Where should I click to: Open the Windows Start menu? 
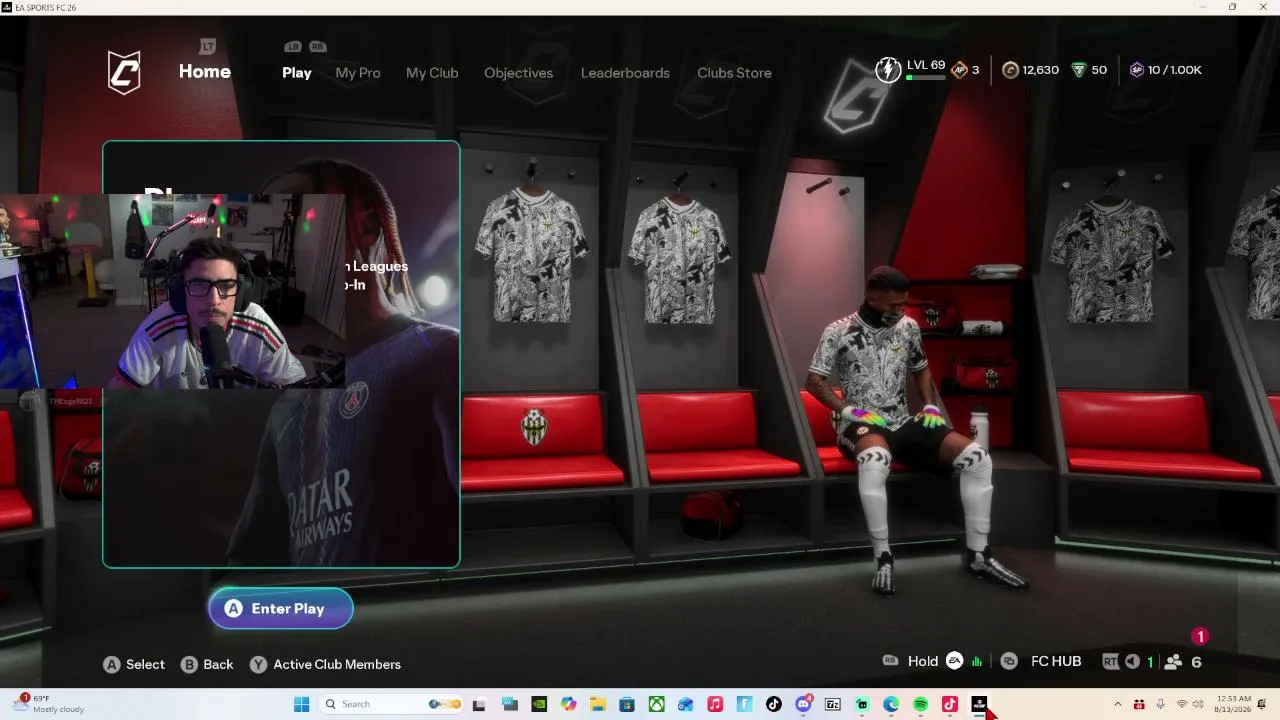point(301,704)
